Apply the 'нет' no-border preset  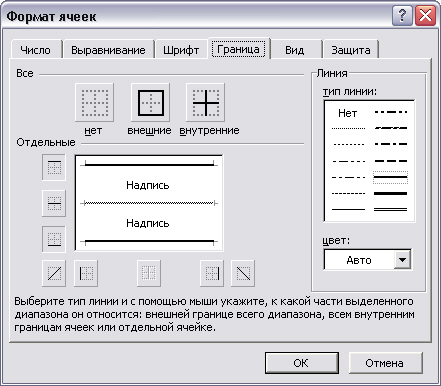click(x=95, y=102)
